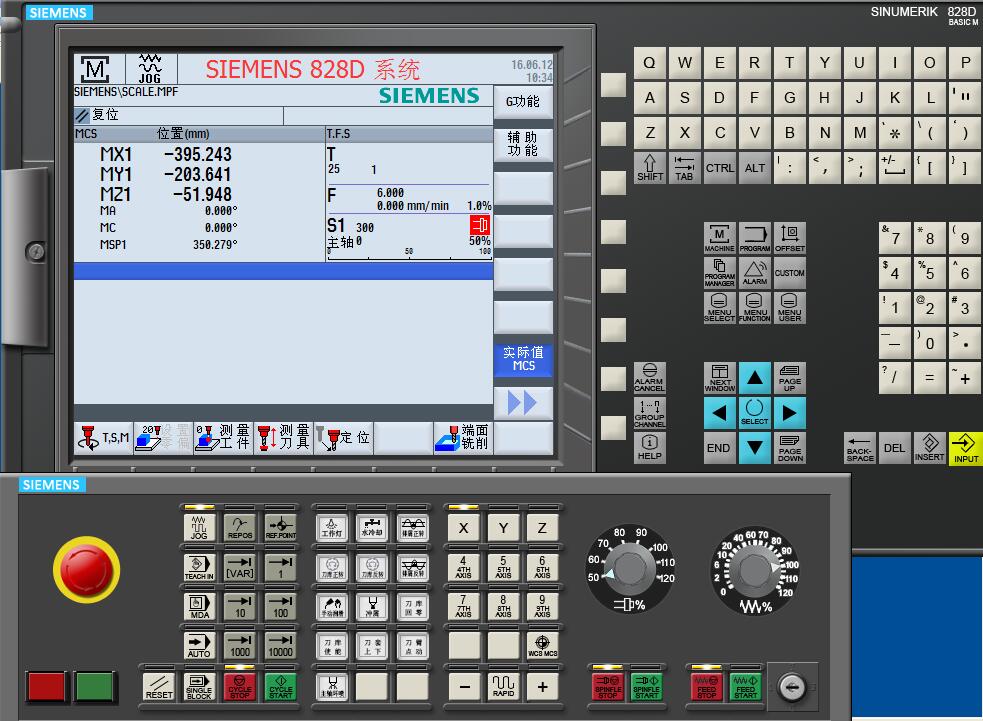The height and width of the screenshot is (721, 983).
Task: Select increment size 100
Action: coord(280,606)
